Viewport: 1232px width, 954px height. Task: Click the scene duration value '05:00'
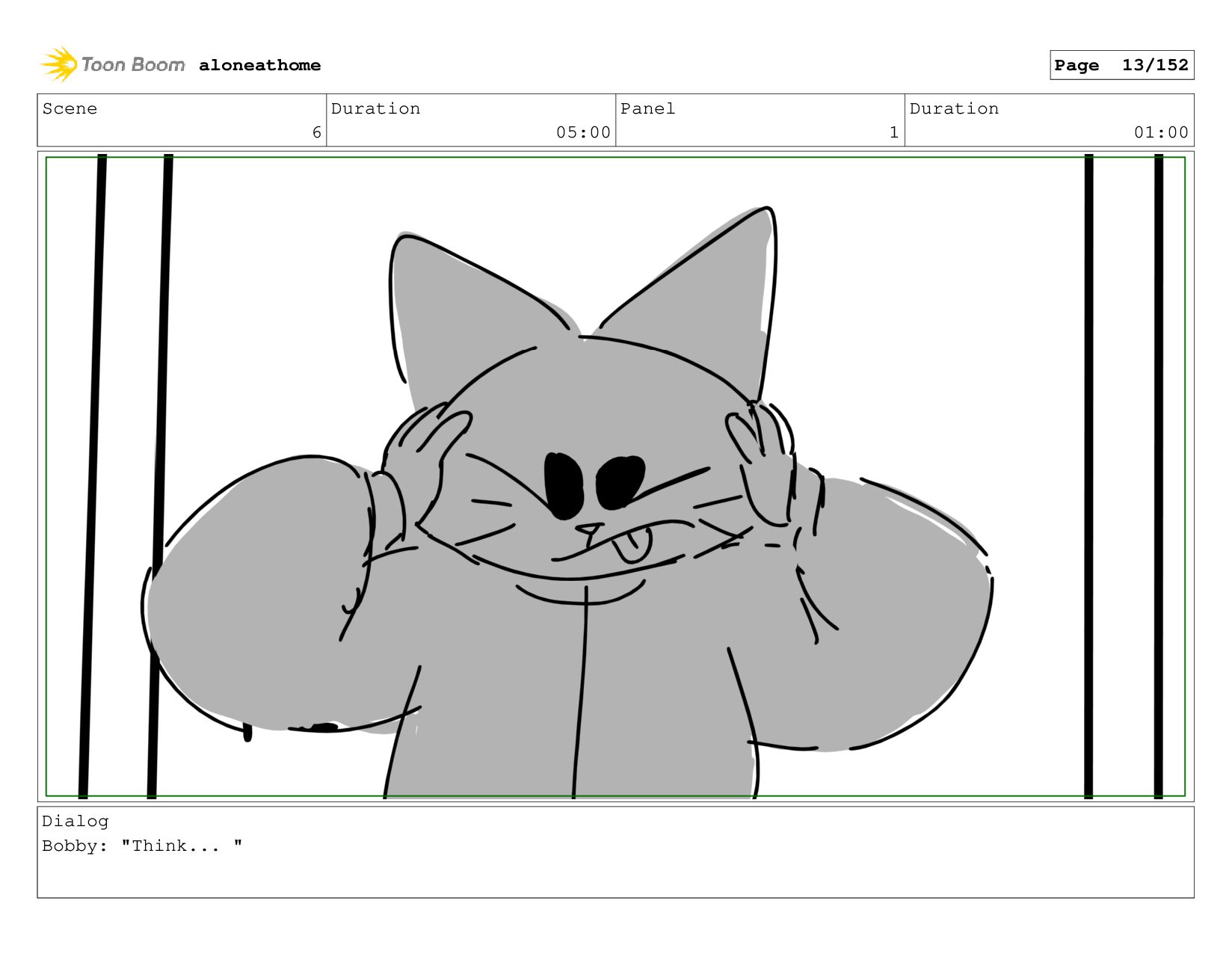[x=583, y=132]
